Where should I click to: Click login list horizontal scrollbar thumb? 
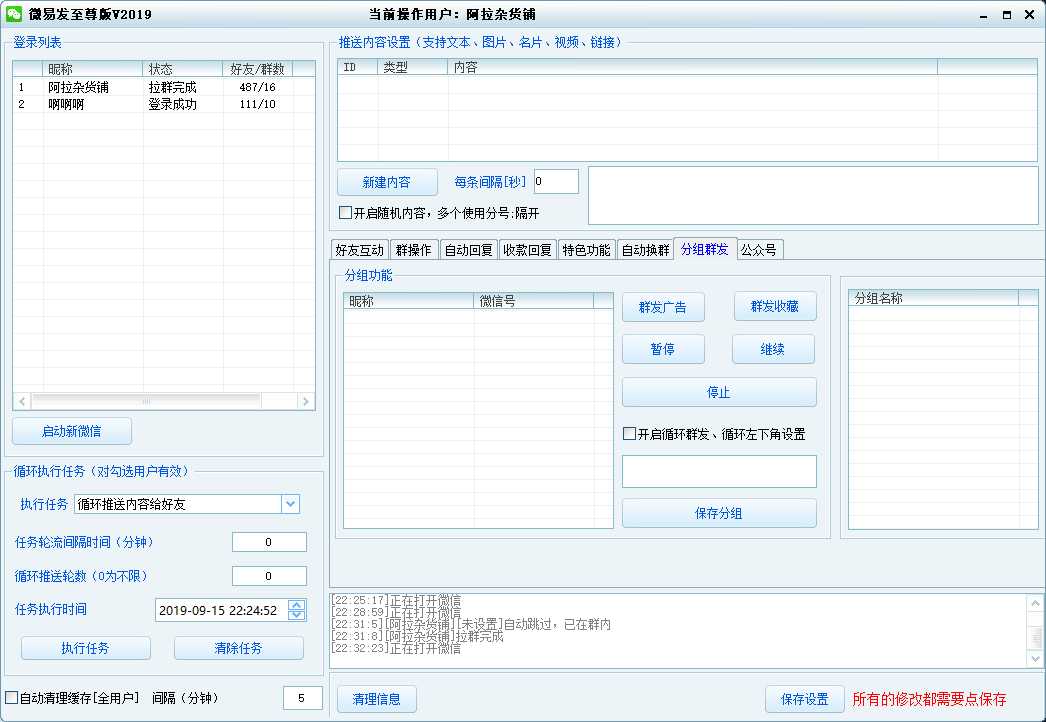click(x=146, y=401)
